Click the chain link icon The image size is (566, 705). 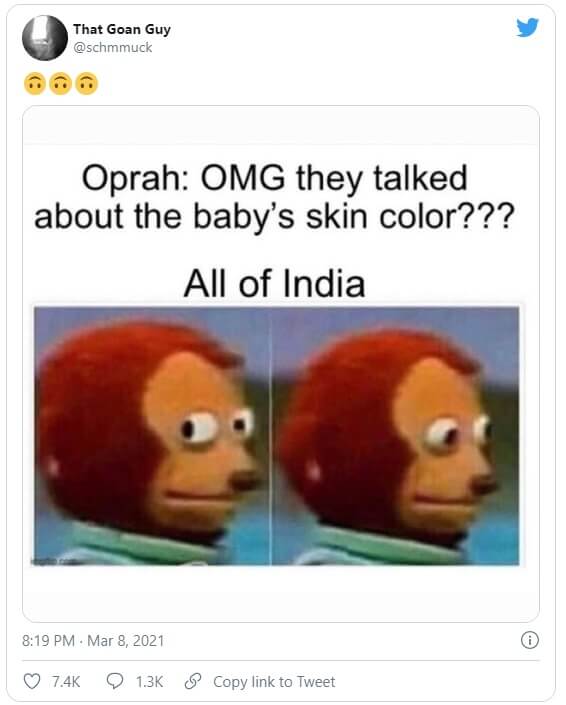point(193,681)
